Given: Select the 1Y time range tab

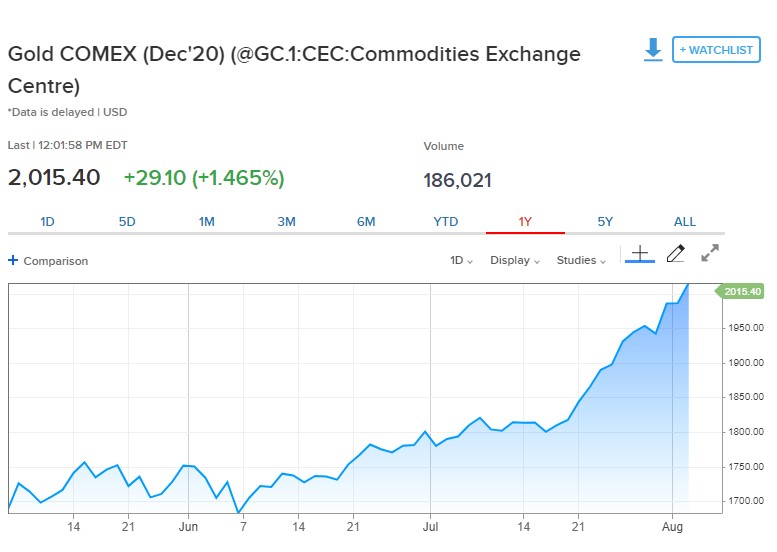Looking at the screenshot, I should (525, 222).
